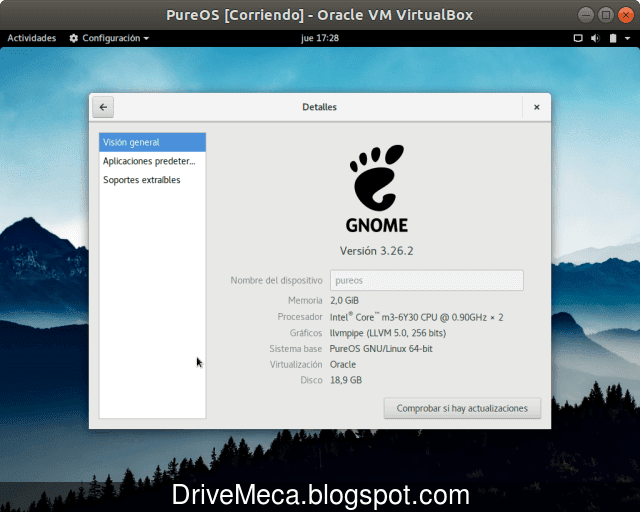The width and height of the screenshot is (640, 512).
Task: Click the Gráficos label
Action: 306,333
